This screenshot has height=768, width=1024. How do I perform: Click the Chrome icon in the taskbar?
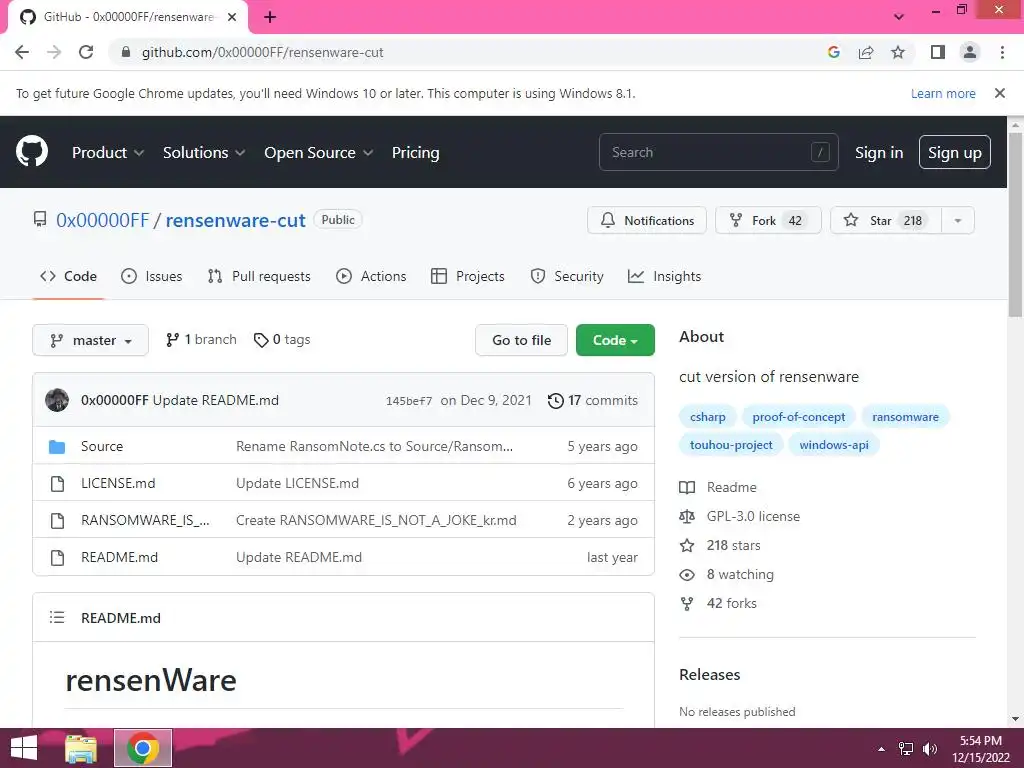click(143, 748)
